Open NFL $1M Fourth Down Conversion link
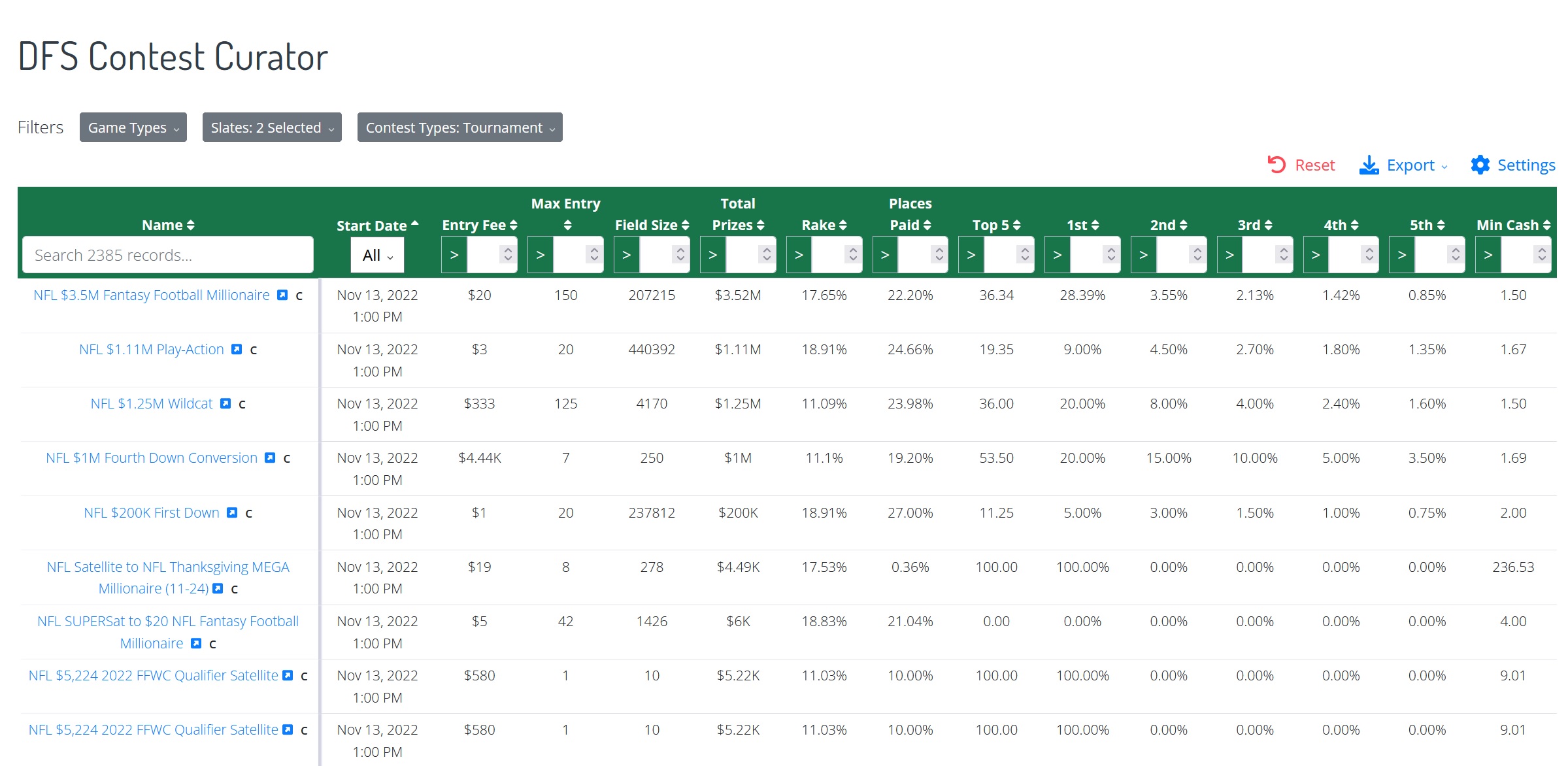The image size is (1568, 766). click(152, 458)
